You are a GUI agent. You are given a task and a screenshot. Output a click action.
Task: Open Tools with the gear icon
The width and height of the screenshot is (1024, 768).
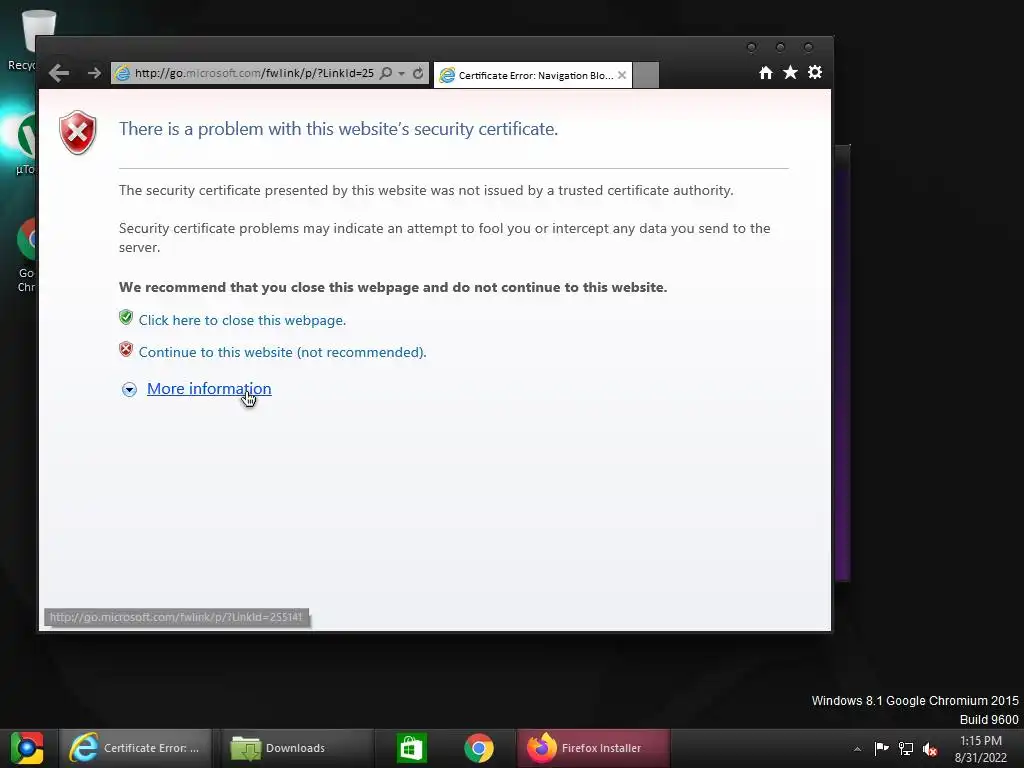pyautogui.click(x=815, y=72)
